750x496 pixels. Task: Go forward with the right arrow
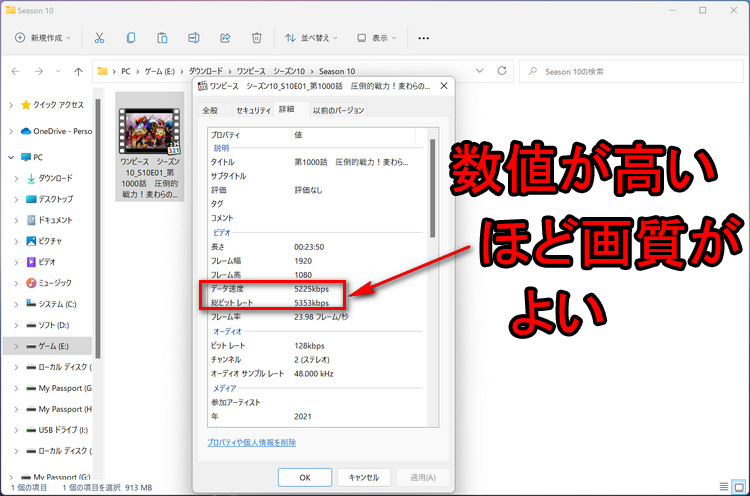click(x=39, y=71)
